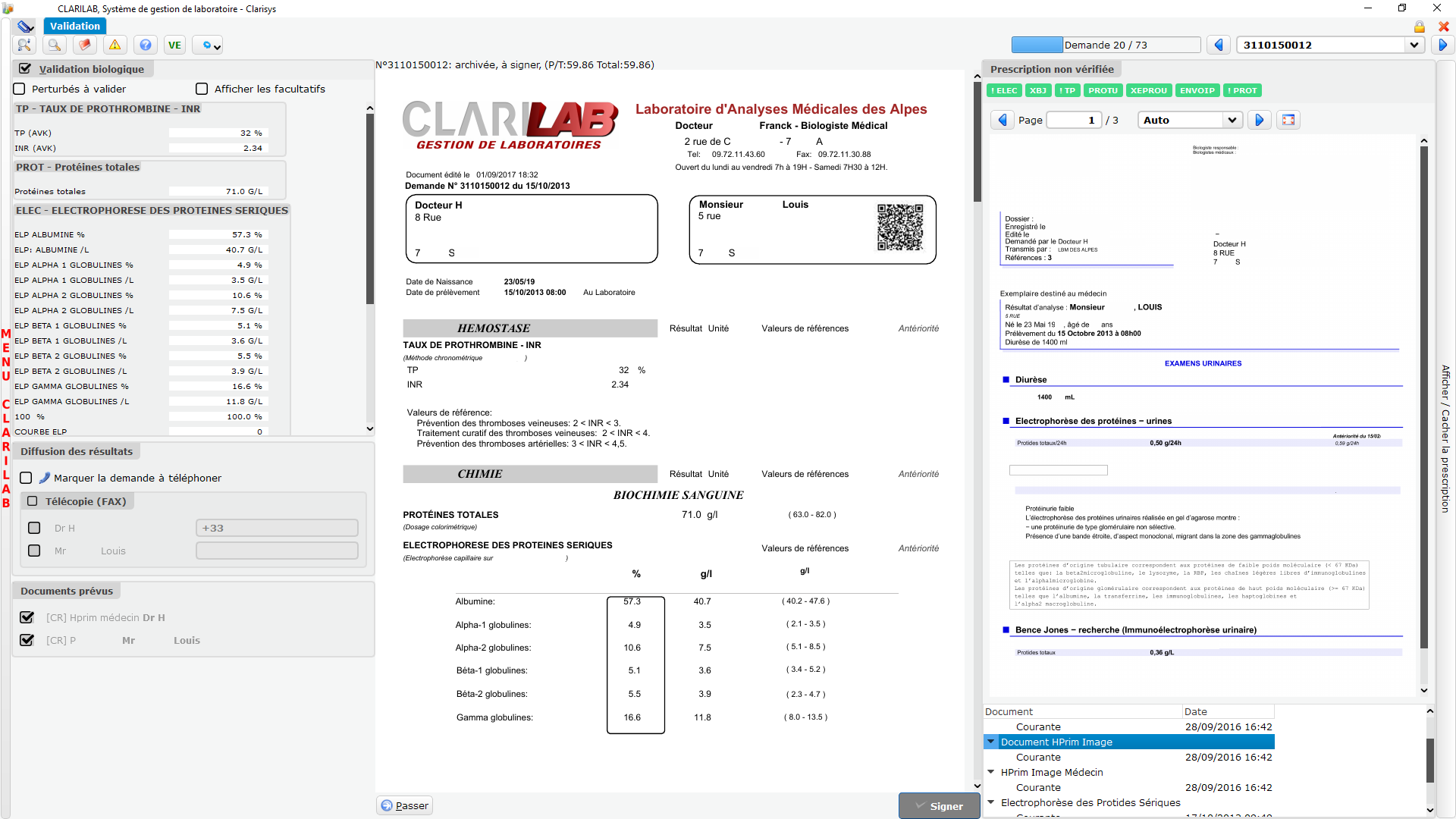Open the red folder patient file icon
The image size is (1456, 819).
click(x=85, y=45)
